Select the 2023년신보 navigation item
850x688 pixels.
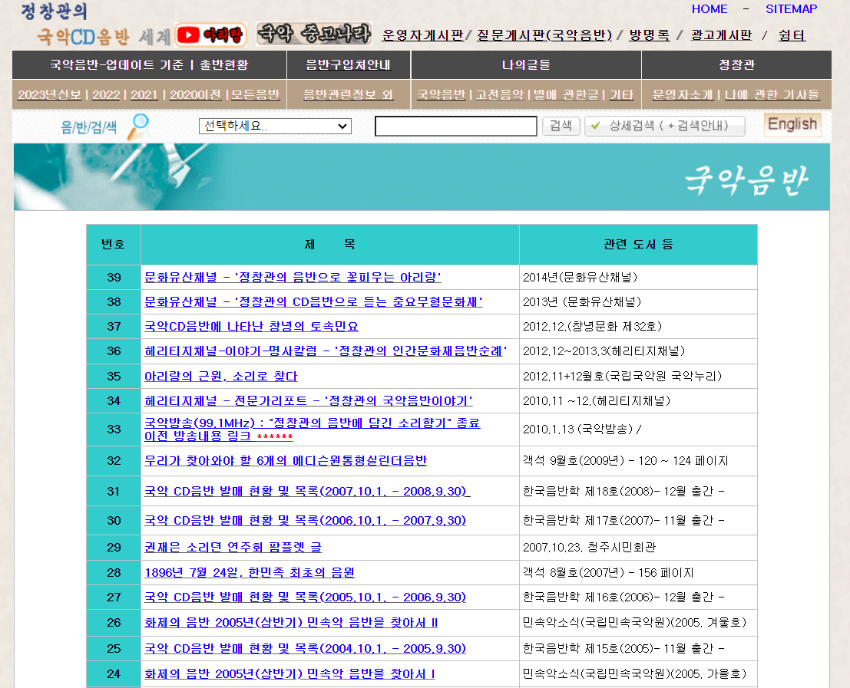(51, 95)
